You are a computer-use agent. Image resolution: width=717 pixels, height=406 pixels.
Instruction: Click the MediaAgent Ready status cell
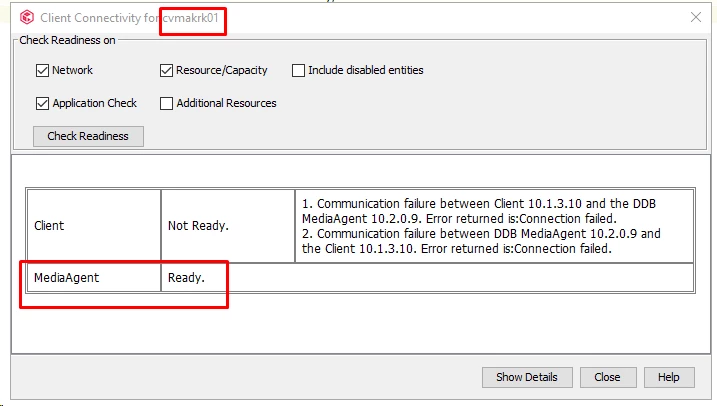(227, 277)
